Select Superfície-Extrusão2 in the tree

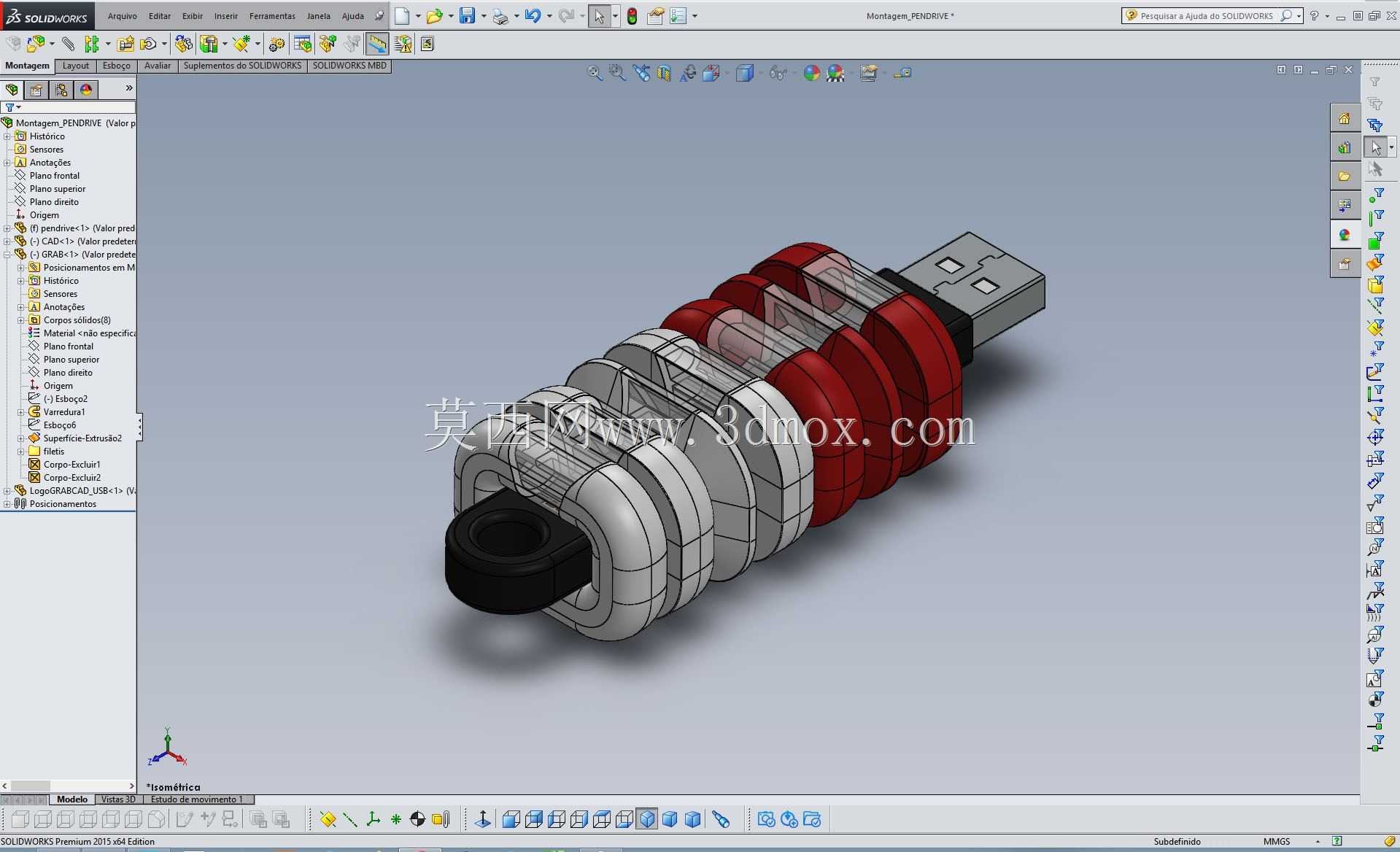pos(82,438)
